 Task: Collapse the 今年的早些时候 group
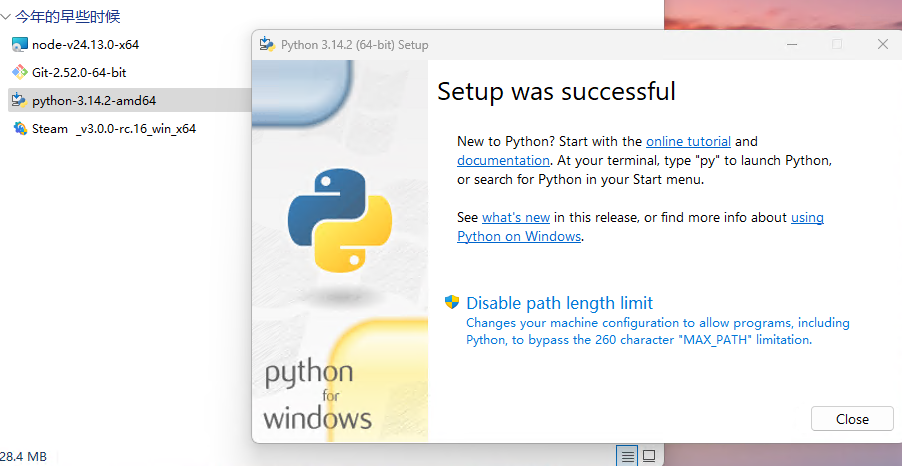tap(6, 17)
